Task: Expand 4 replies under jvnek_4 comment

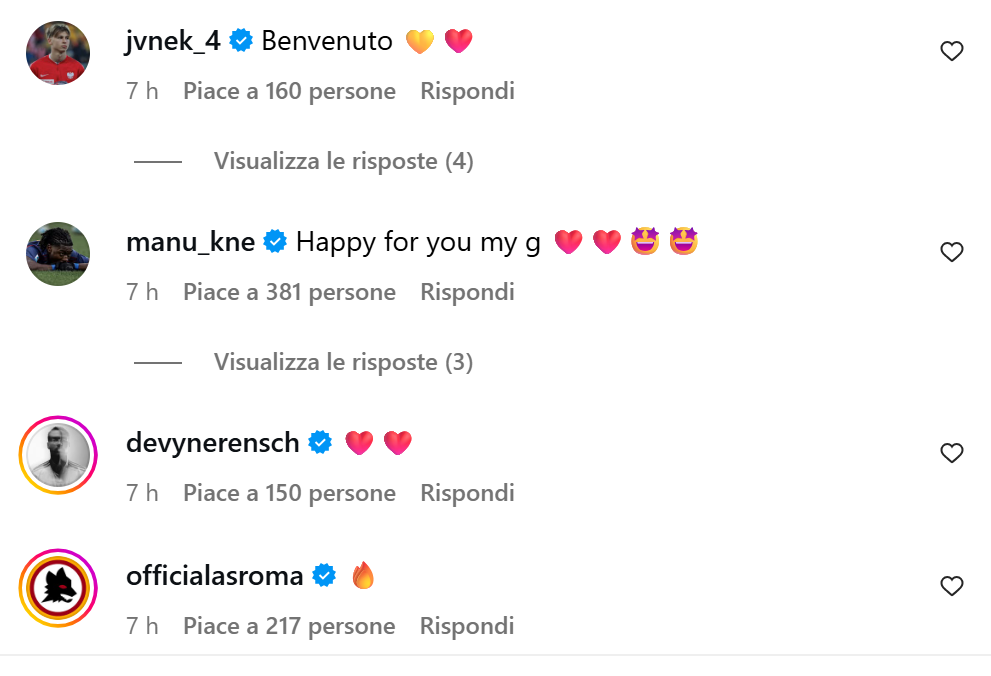Action: (x=343, y=161)
